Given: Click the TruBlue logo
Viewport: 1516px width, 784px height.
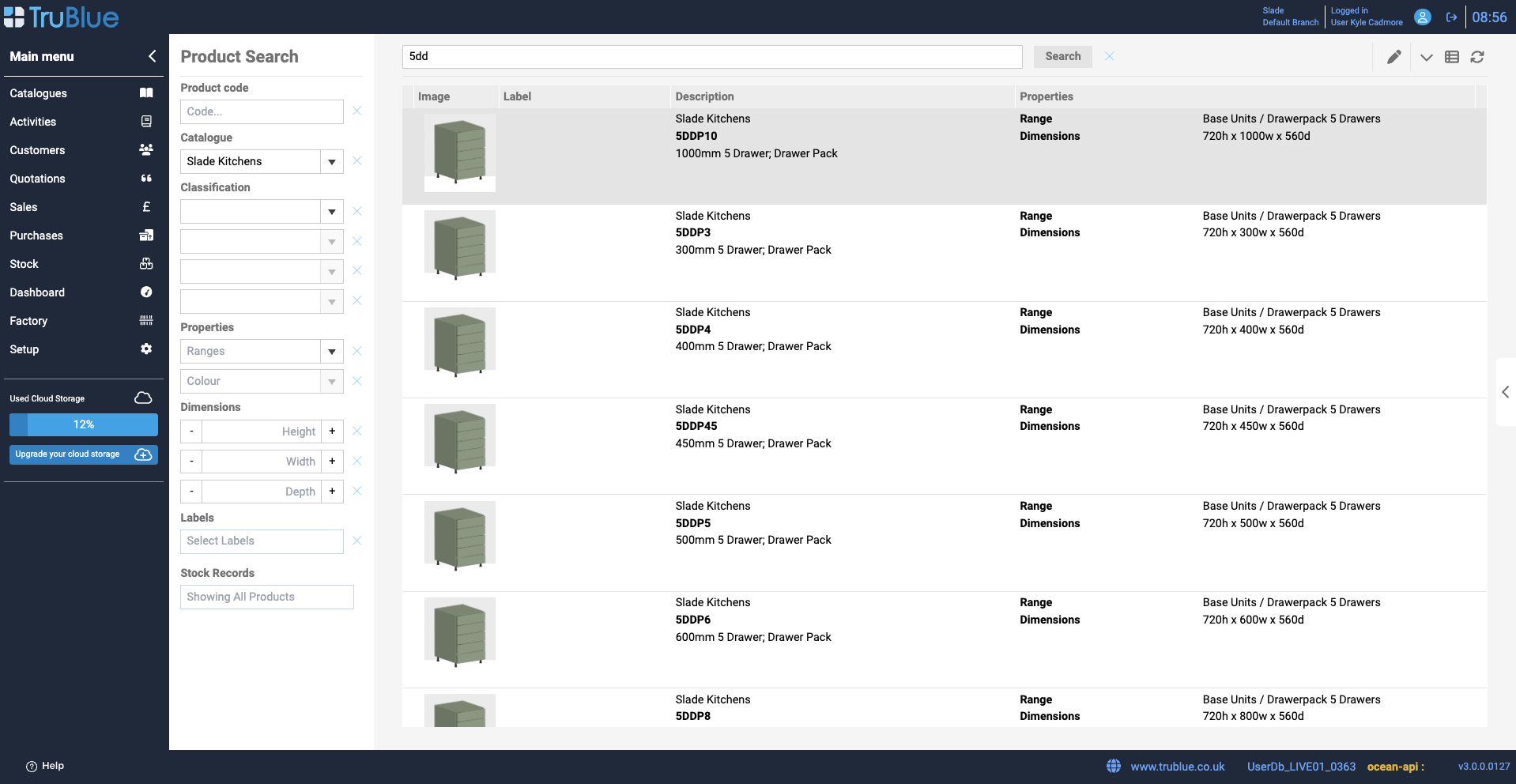Looking at the screenshot, I should coord(61,17).
